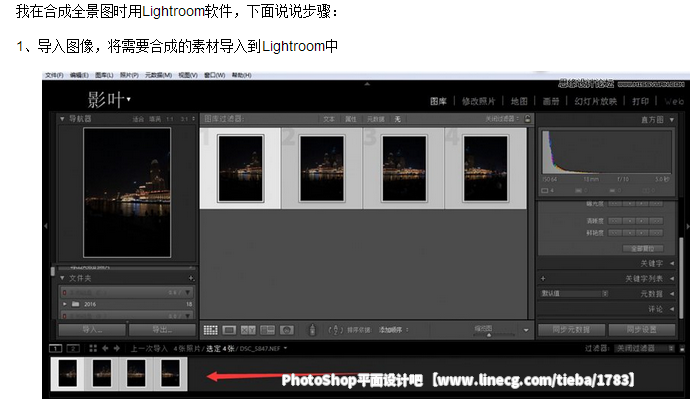Image resolution: width=690 pixels, height=399 pixels.
Task: Click the 导出 Export button
Action: (x=162, y=329)
